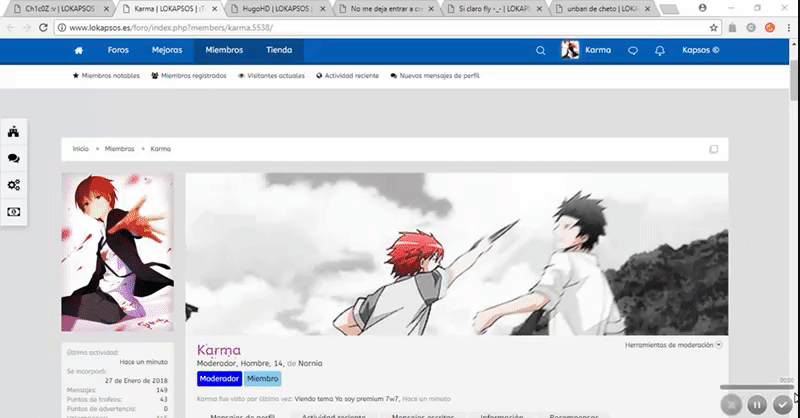Screen dimensions: 800x418
Task: Click Karma's profile avatar image
Action: pyautogui.click(x=118, y=255)
